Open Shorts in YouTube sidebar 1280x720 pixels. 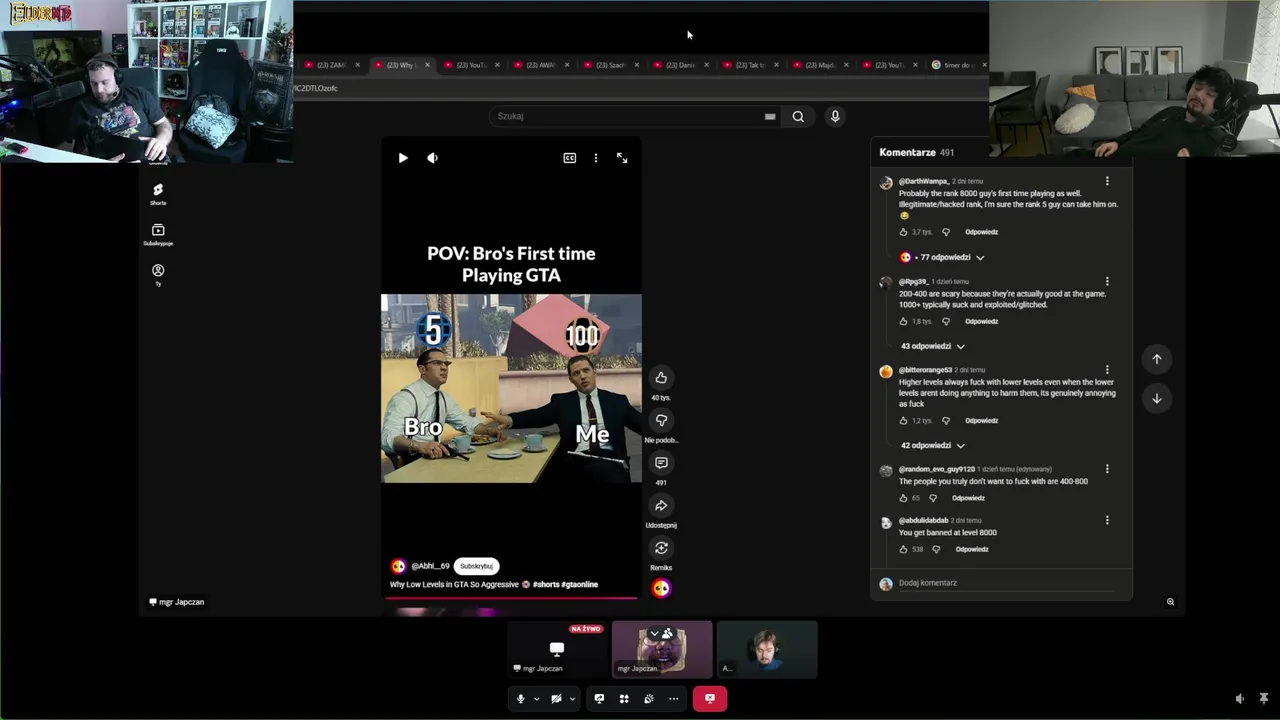[x=158, y=194]
